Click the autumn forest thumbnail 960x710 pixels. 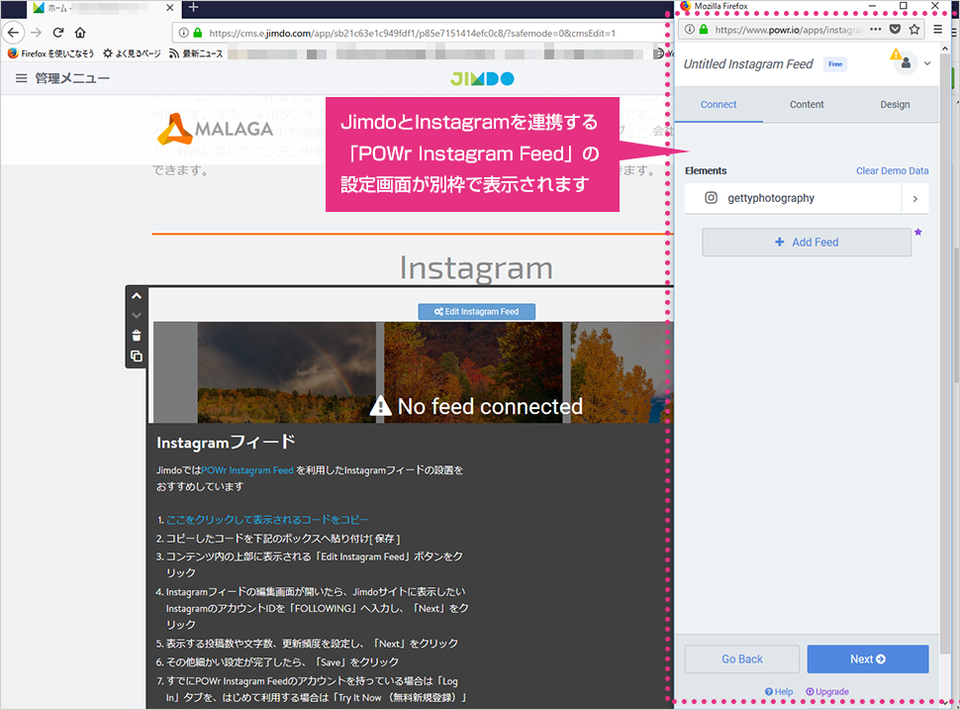click(x=473, y=372)
